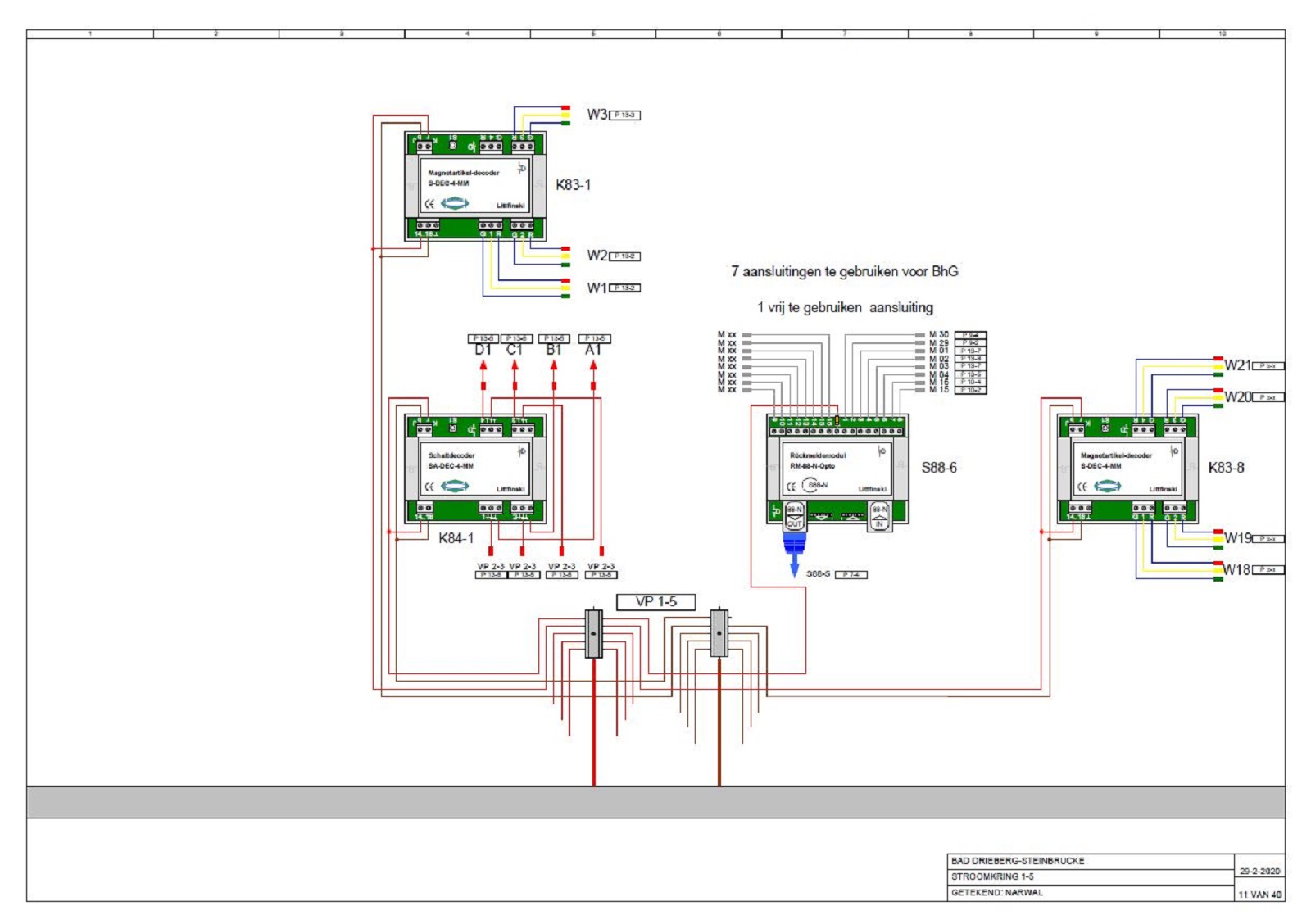The width and height of the screenshot is (1311, 924).
Task: Click the 88-N IN socket on S88-6
Action: pyautogui.click(x=879, y=516)
